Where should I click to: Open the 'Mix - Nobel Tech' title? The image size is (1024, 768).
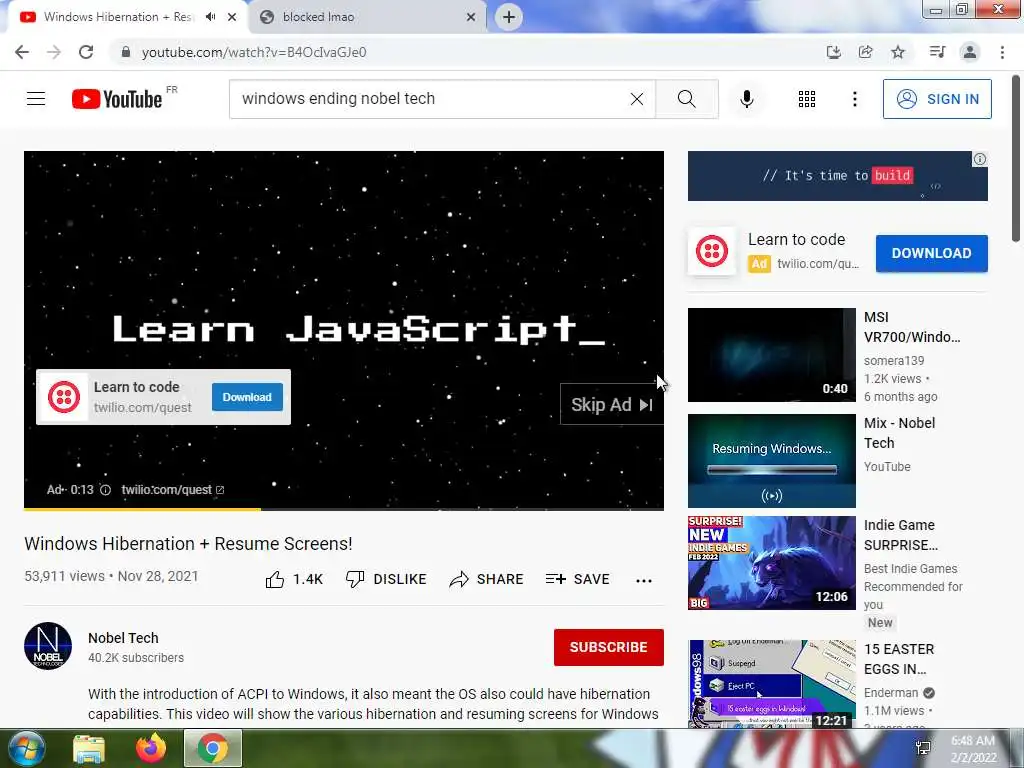pyautogui.click(x=899, y=433)
